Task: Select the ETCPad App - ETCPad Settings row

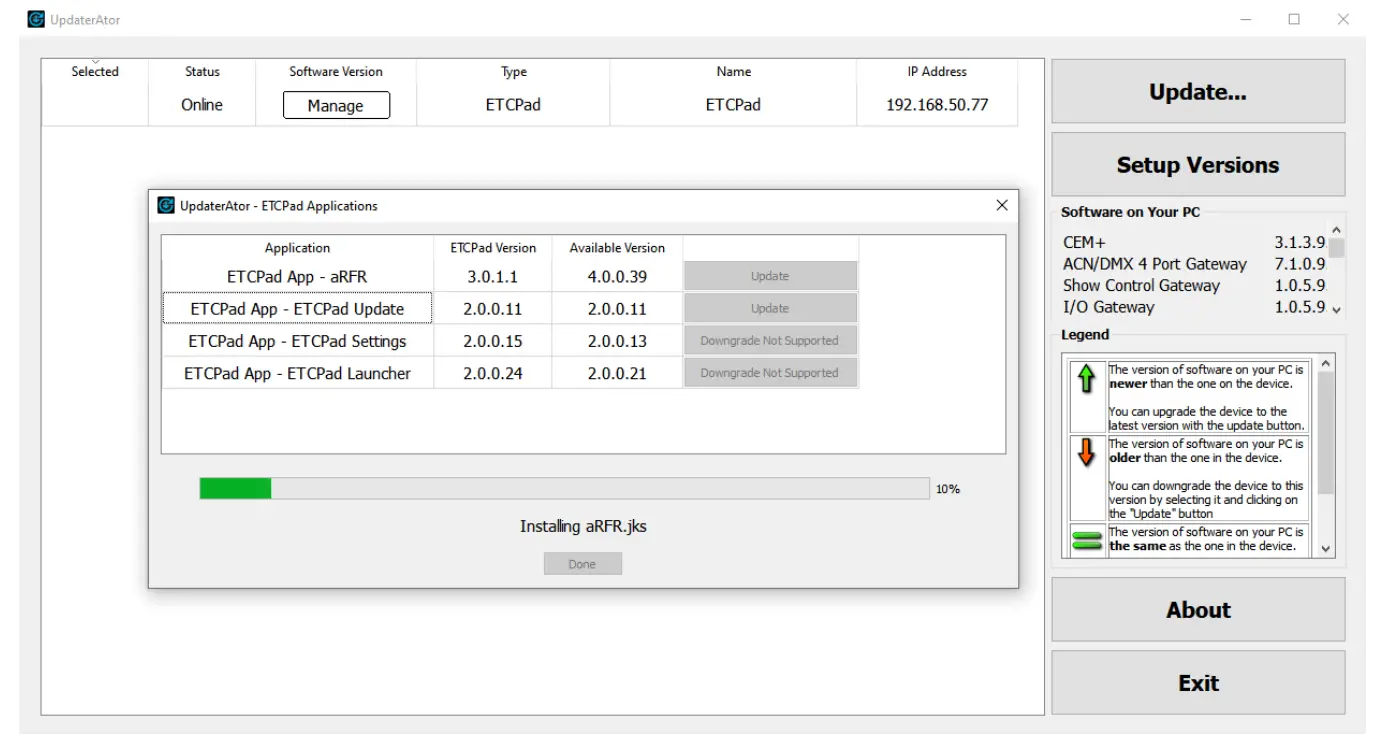Action: [x=297, y=341]
